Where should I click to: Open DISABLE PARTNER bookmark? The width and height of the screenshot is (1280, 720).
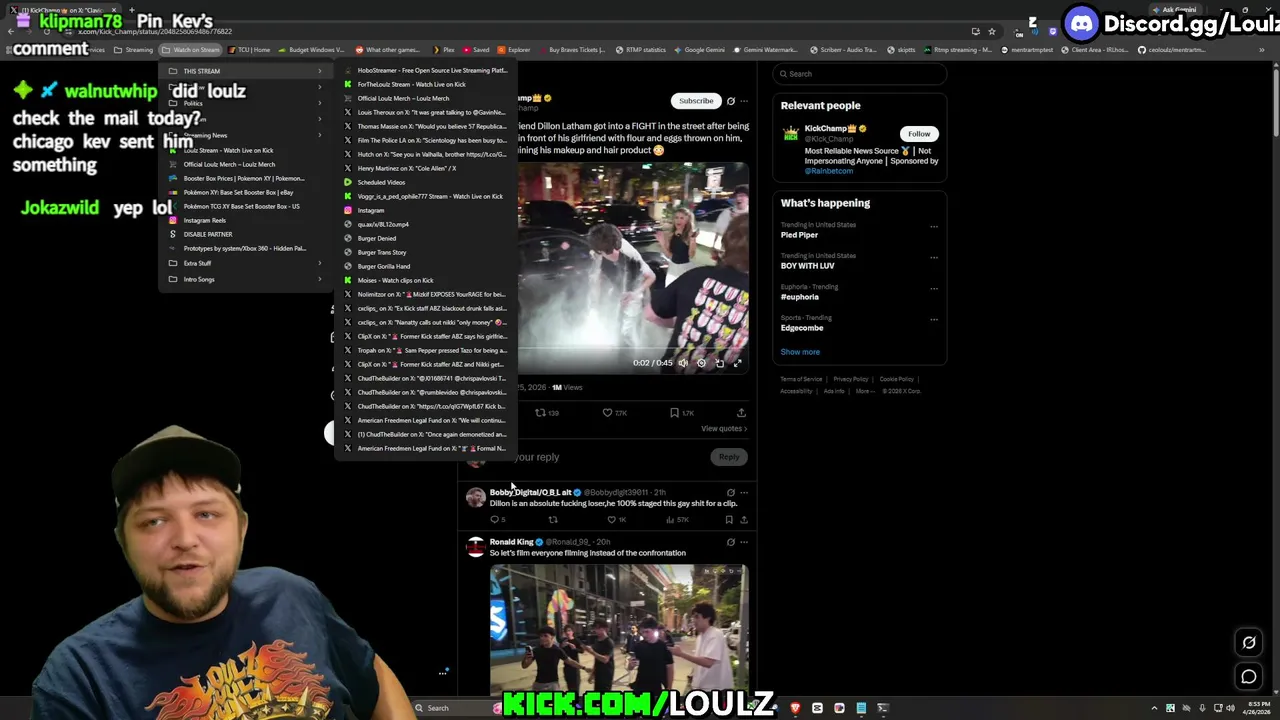click(x=244, y=234)
